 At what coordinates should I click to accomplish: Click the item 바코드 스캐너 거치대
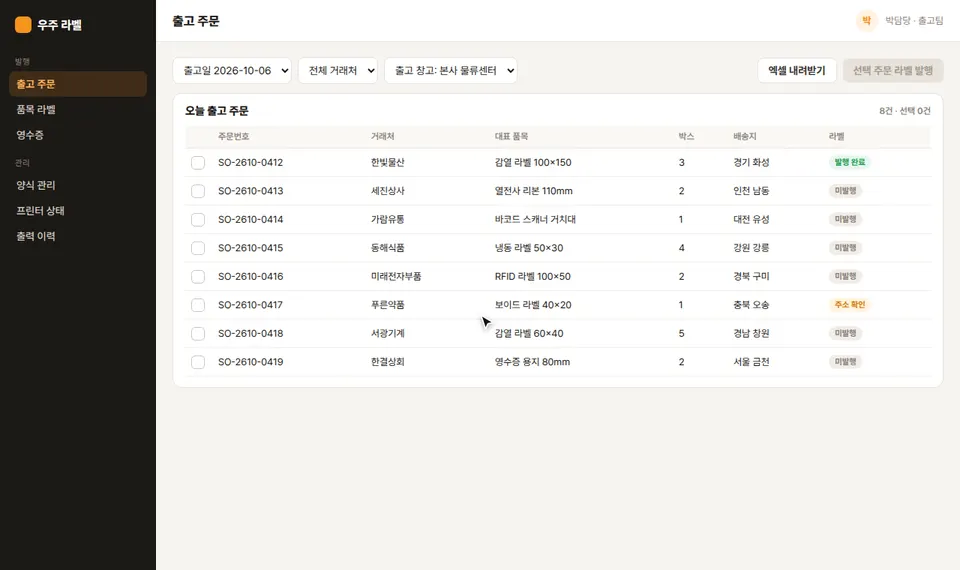click(x=535, y=219)
